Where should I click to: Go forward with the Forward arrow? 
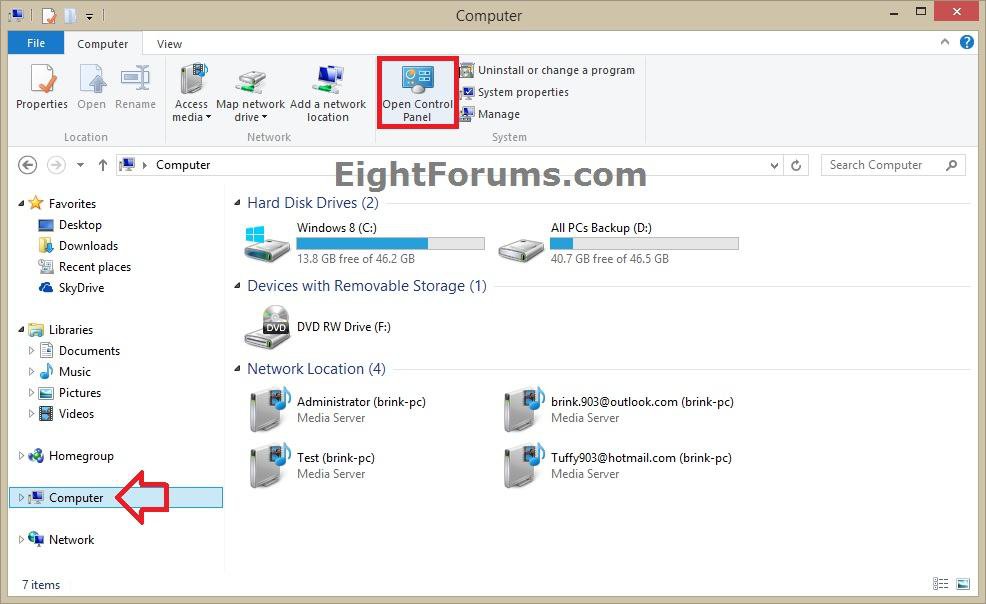tap(57, 165)
